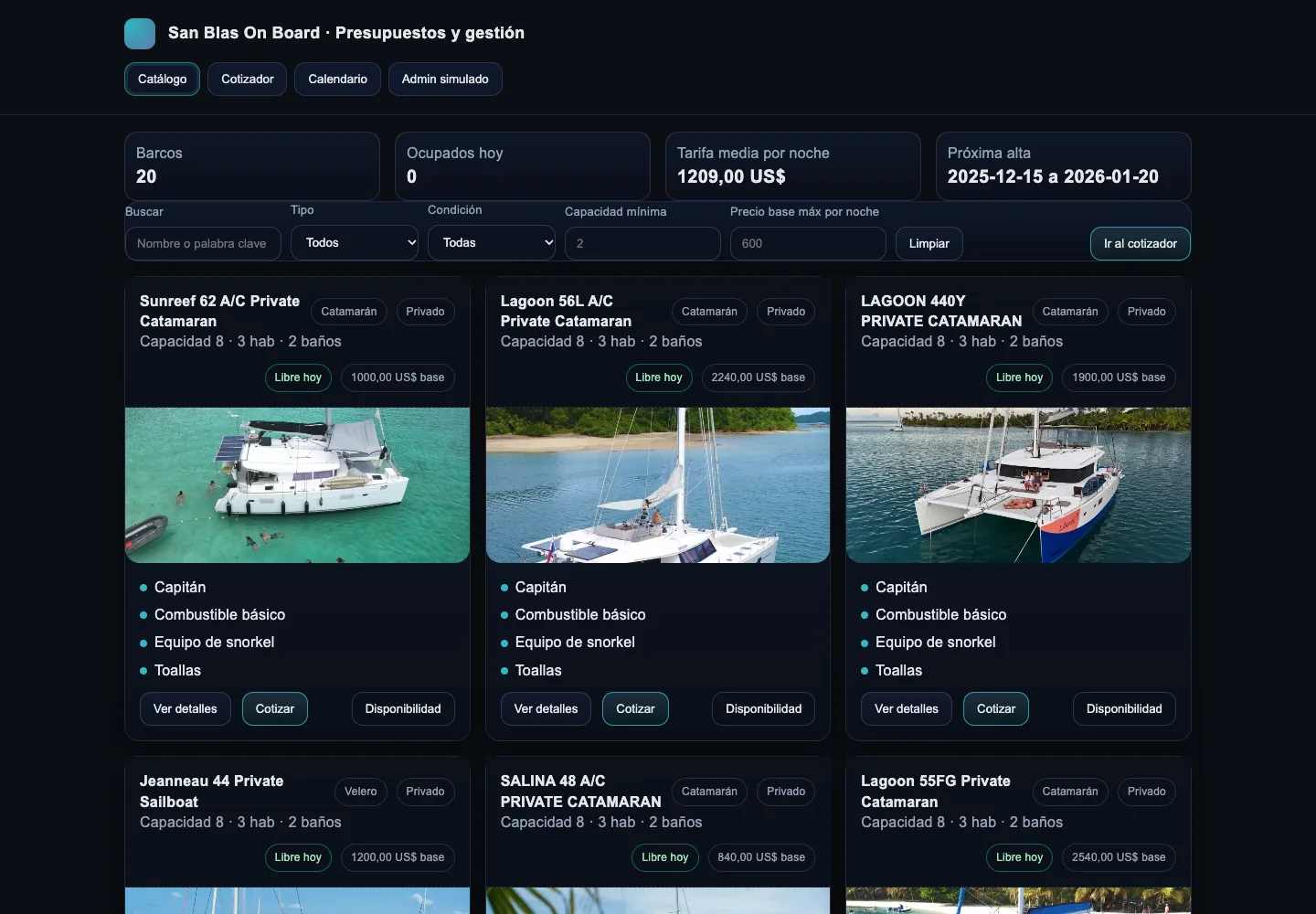
Task: Expand the Tipo dropdown showing Todos
Action: pyautogui.click(x=355, y=242)
